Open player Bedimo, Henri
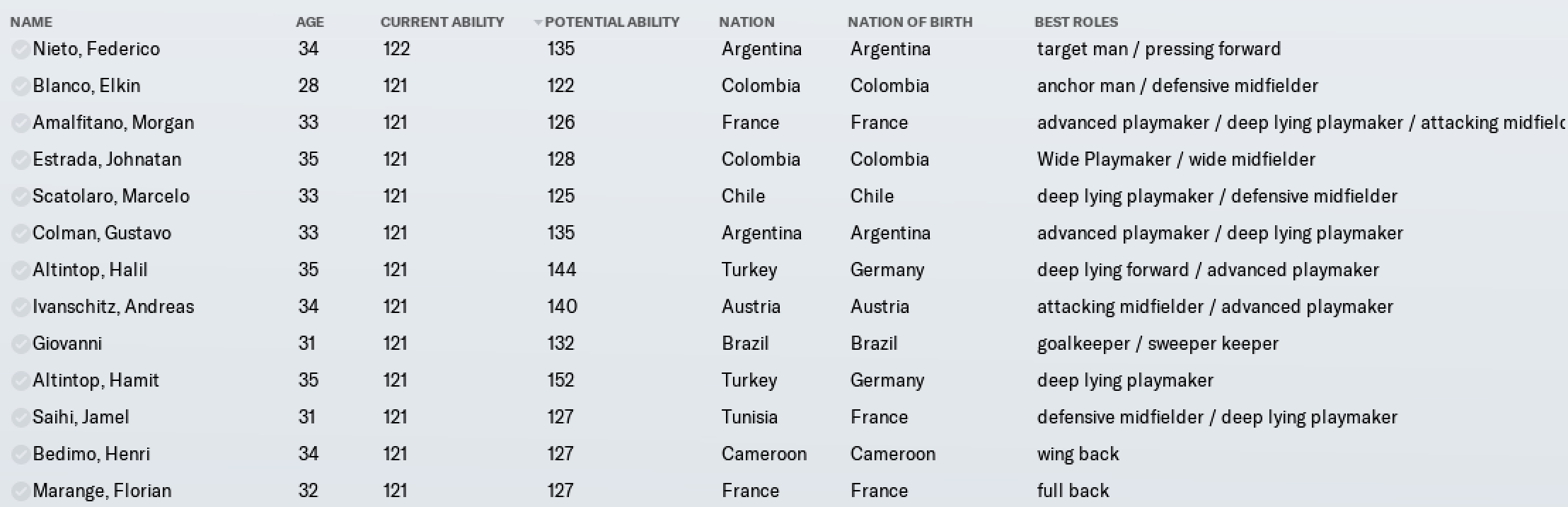This screenshot has height=507, width=1568. 91,454
